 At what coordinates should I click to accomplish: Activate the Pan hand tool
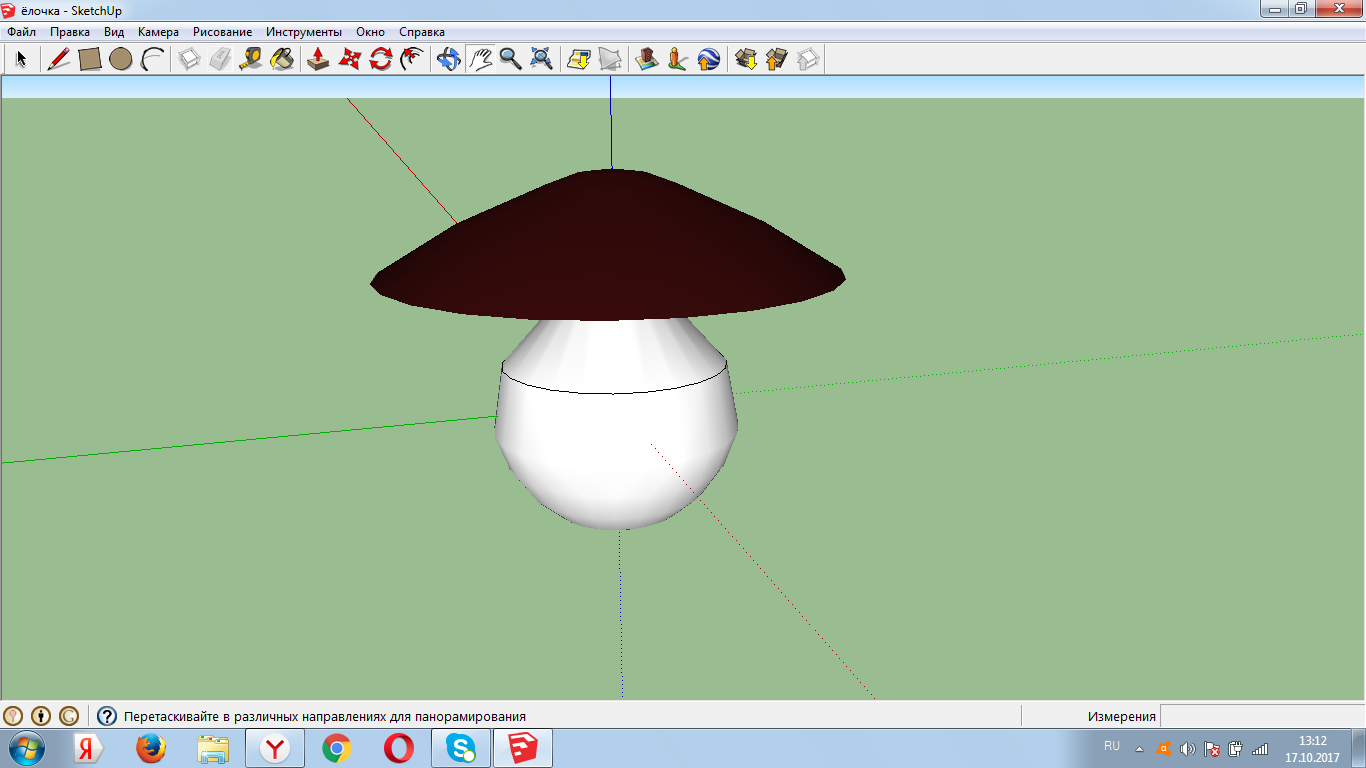480,59
